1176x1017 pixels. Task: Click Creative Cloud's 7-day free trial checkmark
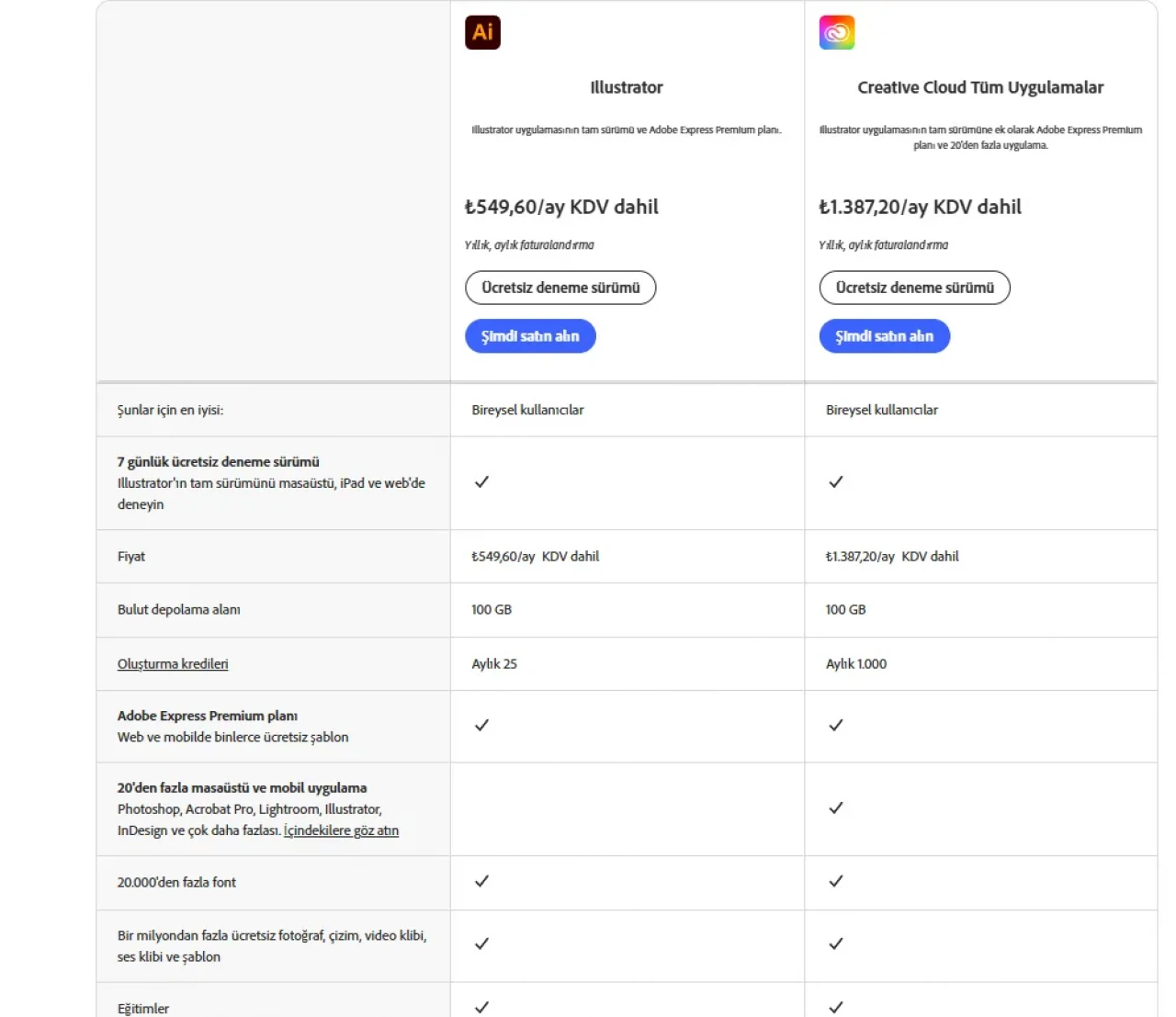[835, 482]
